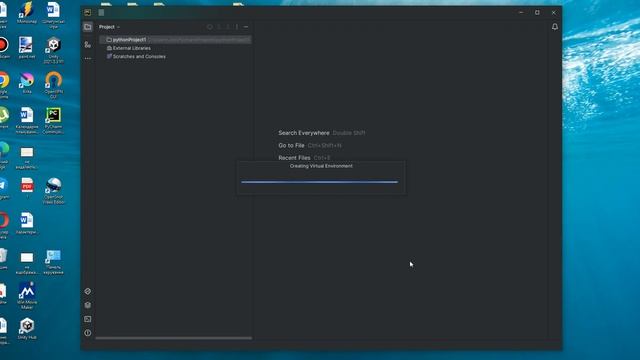Click the Unity Hub desktop shortcut
Screen dimensions: 640x360
27,329
